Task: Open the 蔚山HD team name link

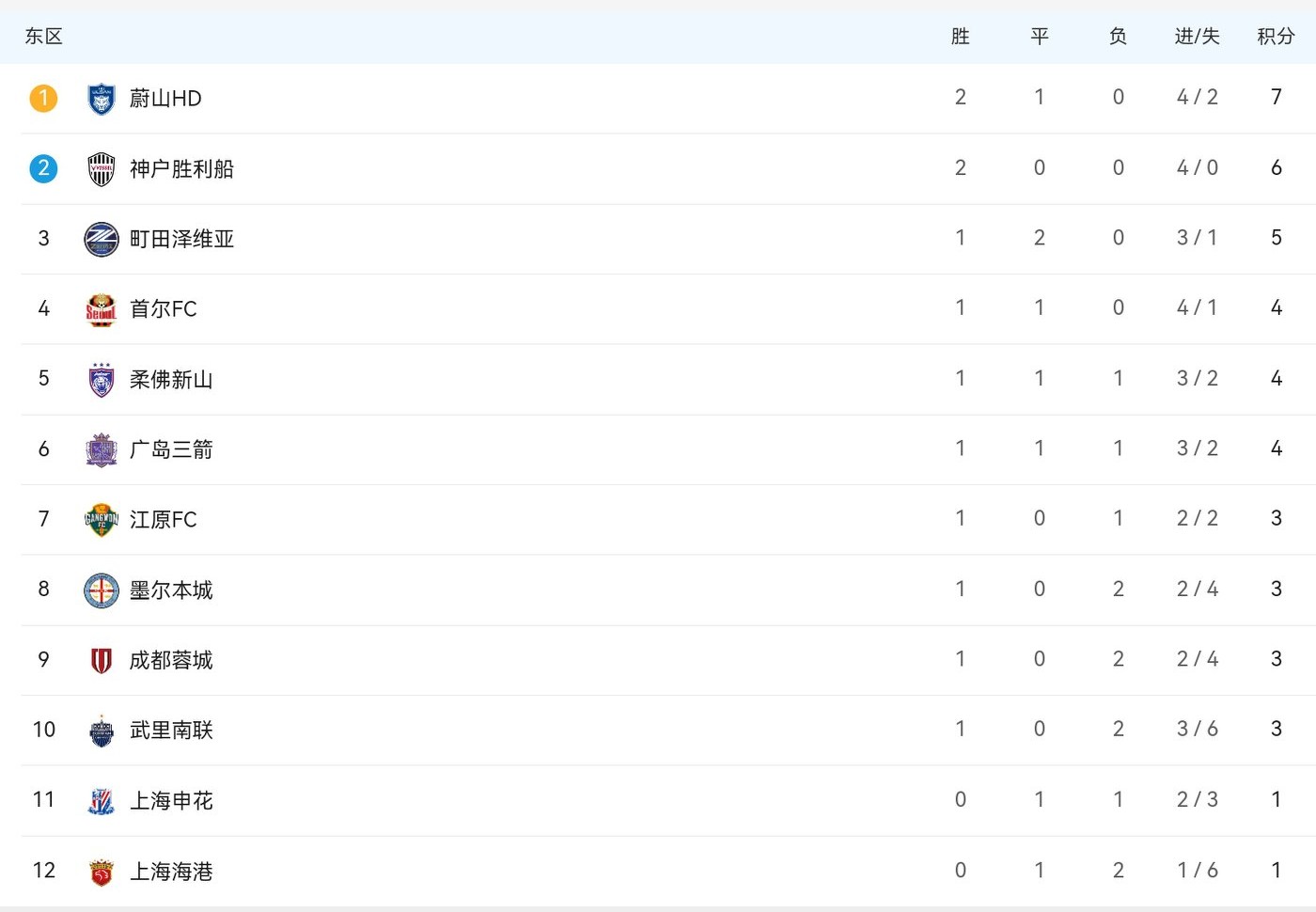Action: coord(165,99)
